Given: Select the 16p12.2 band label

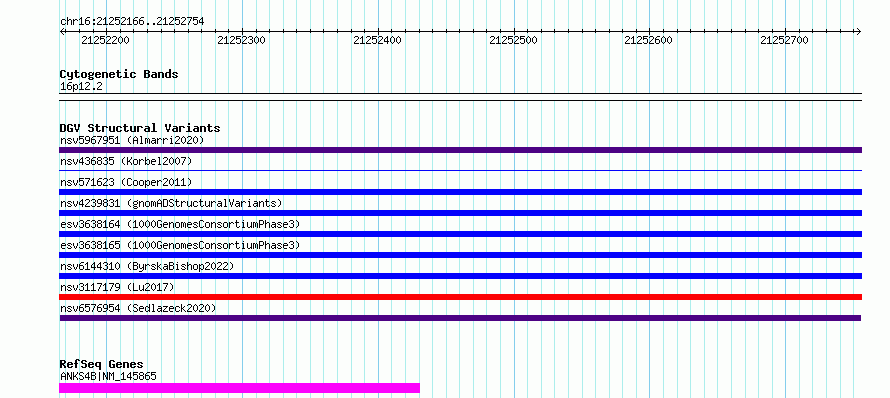Looking at the screenshot, I should click(81, 87).
